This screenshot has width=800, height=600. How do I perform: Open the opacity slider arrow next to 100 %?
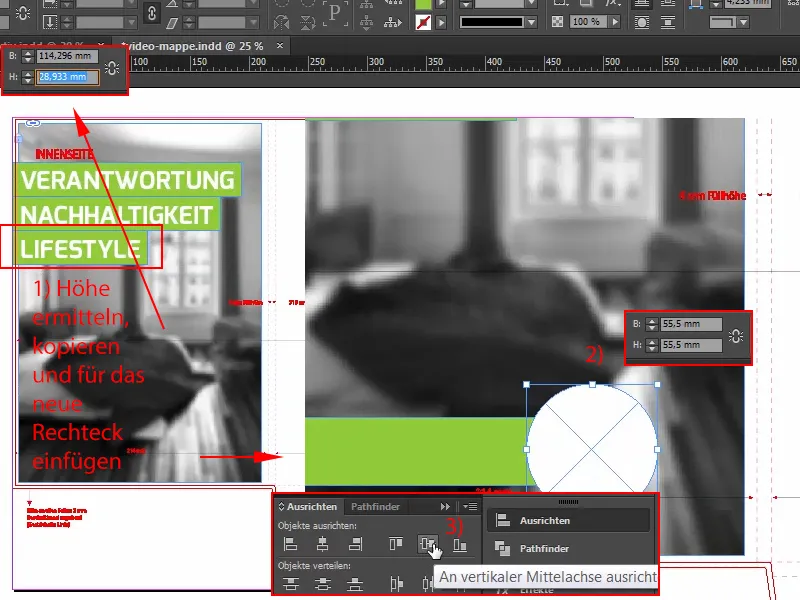pyautogui.click(x=615, y=22)
